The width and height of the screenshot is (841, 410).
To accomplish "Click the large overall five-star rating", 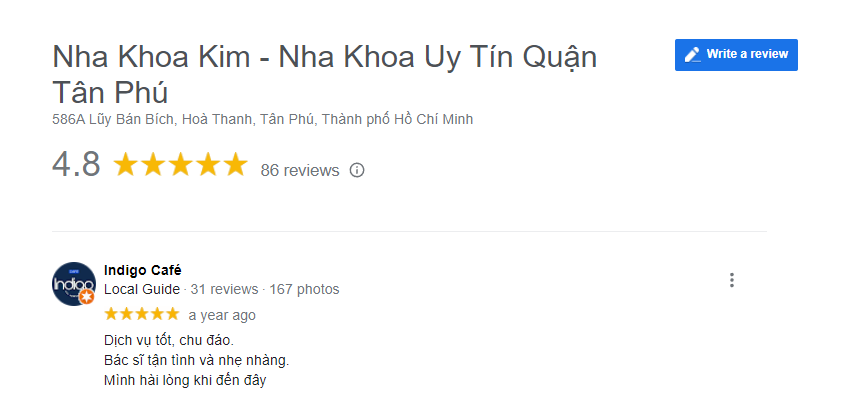I will (x=180, y=165).
